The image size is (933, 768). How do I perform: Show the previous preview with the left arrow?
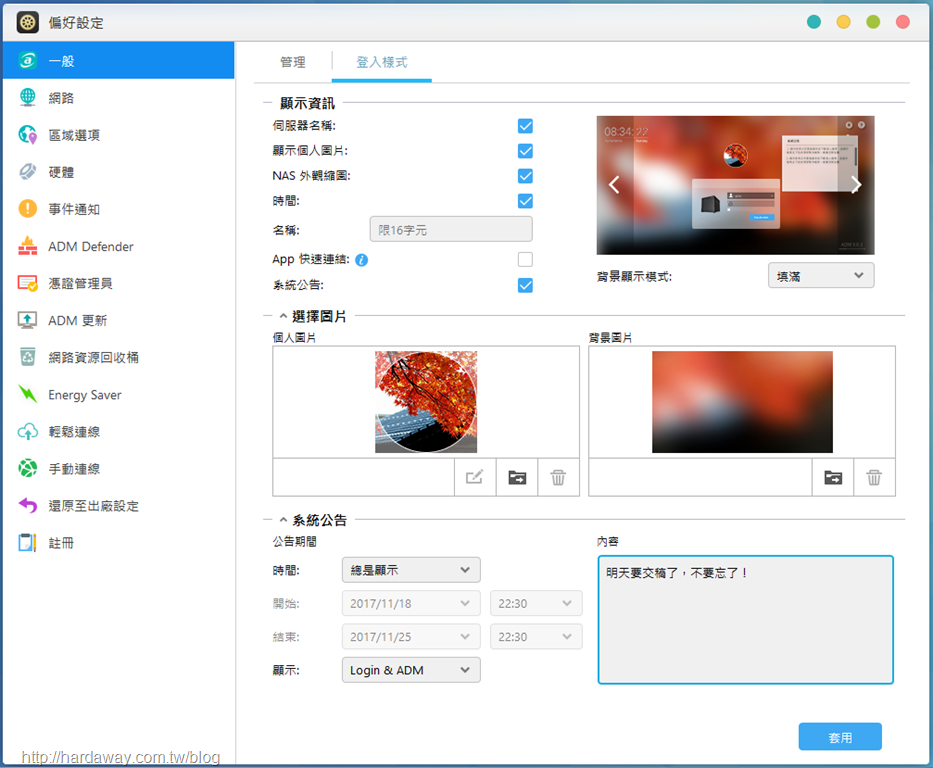coord(614,185)
